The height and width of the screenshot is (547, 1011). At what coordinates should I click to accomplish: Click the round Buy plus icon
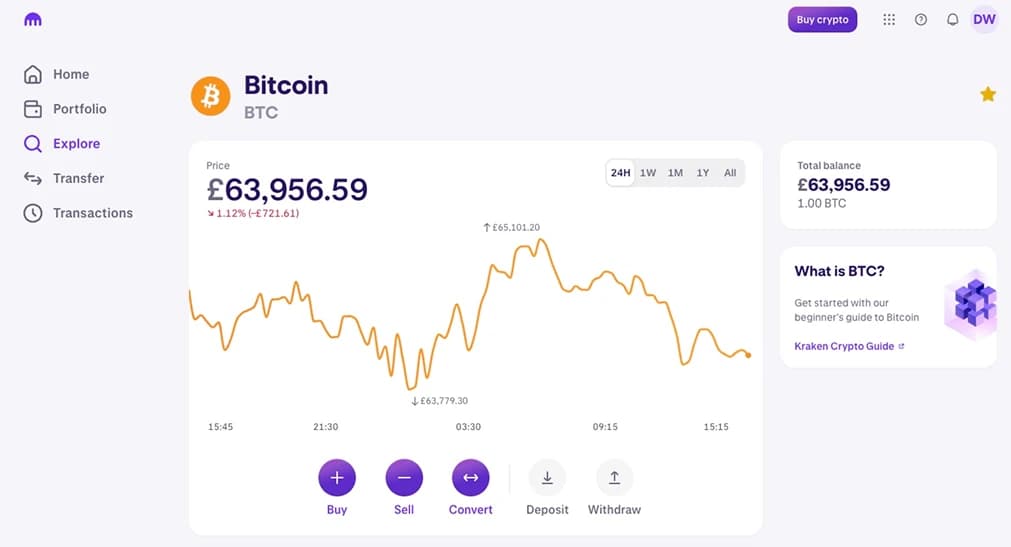[x=337, y=478]
